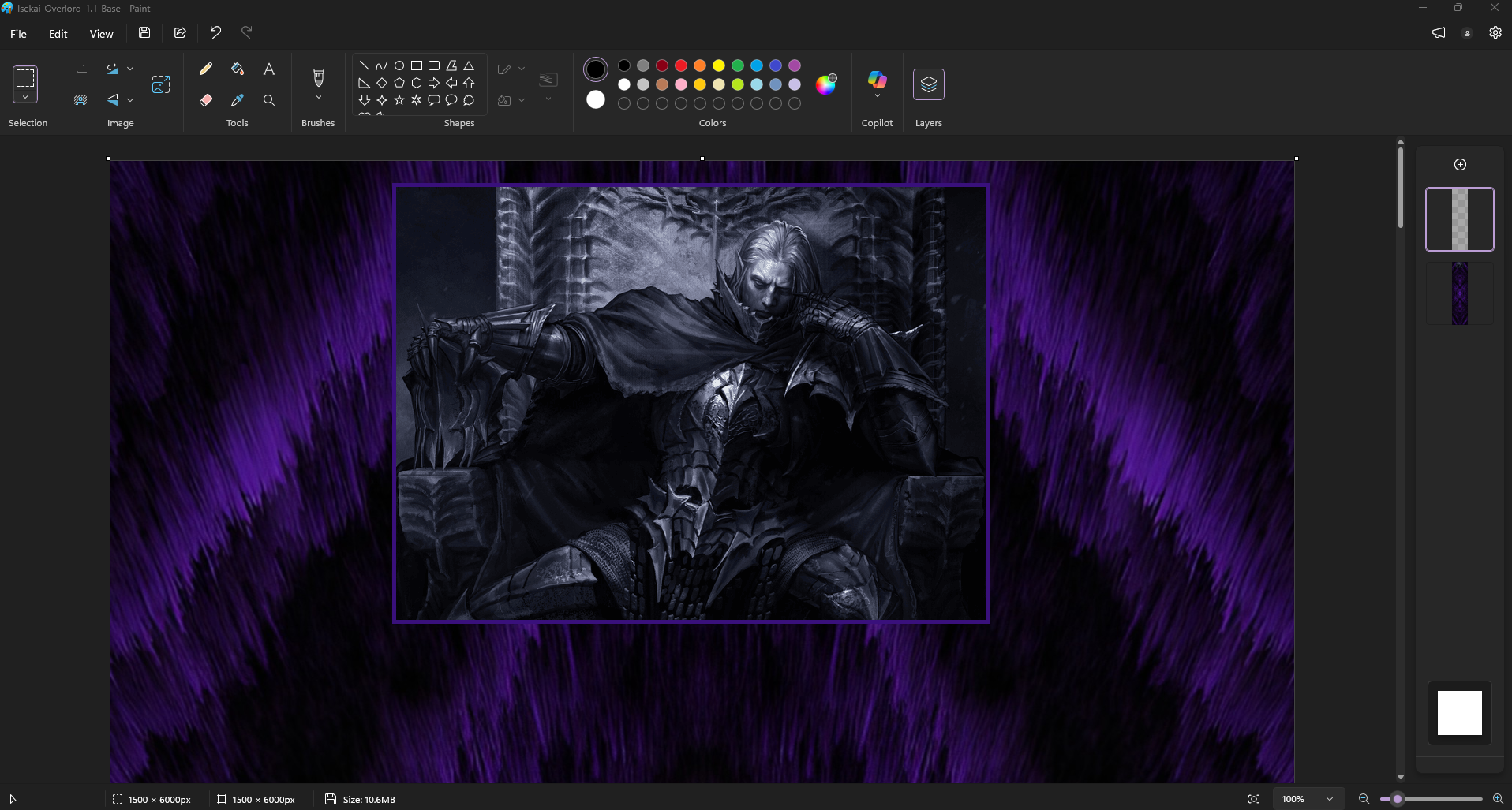Add a new layer with plus button
Screen dimensions: 1512x810
pos(1461,164)
